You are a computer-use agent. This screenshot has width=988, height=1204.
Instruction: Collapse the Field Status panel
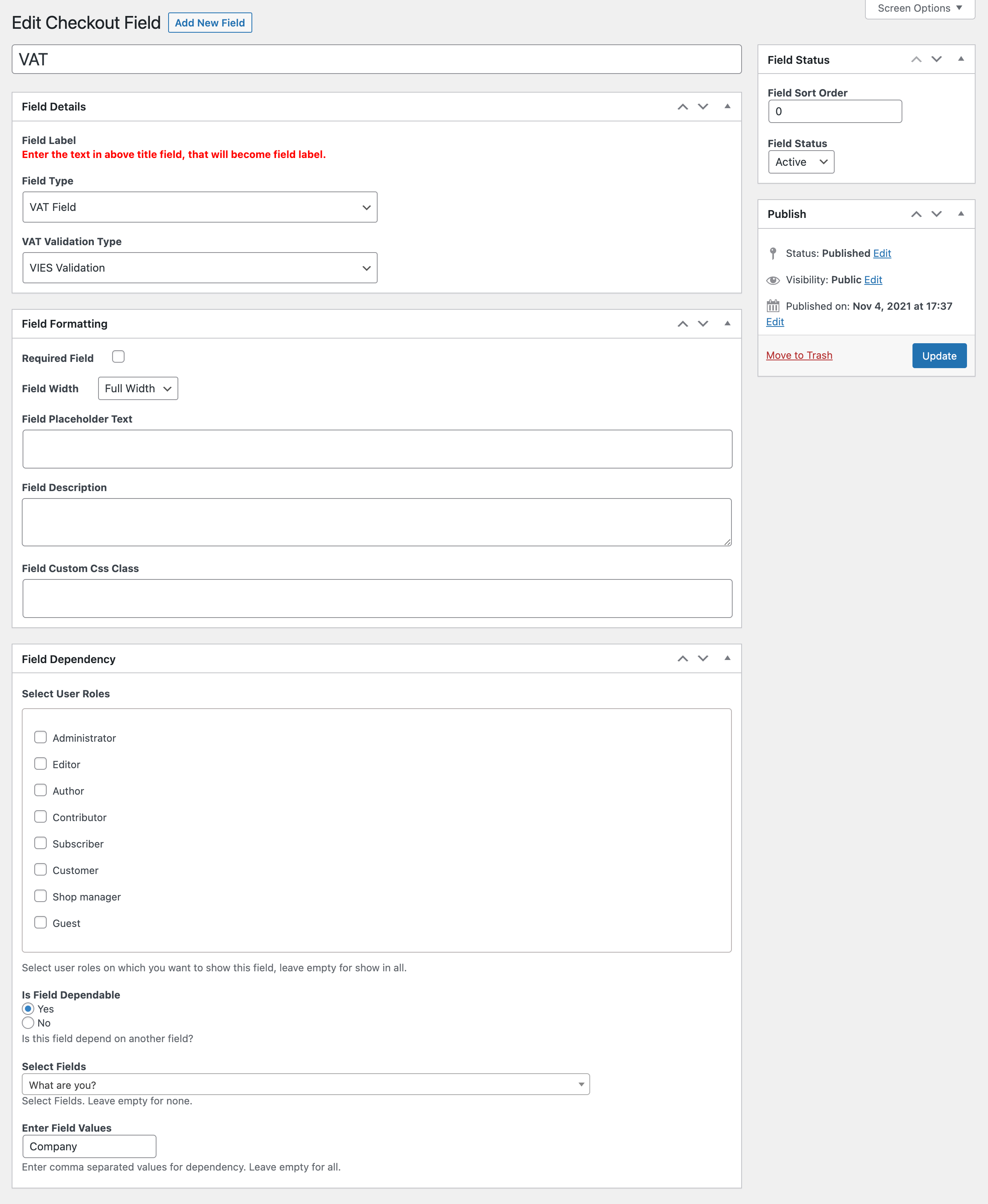point(961,59)
